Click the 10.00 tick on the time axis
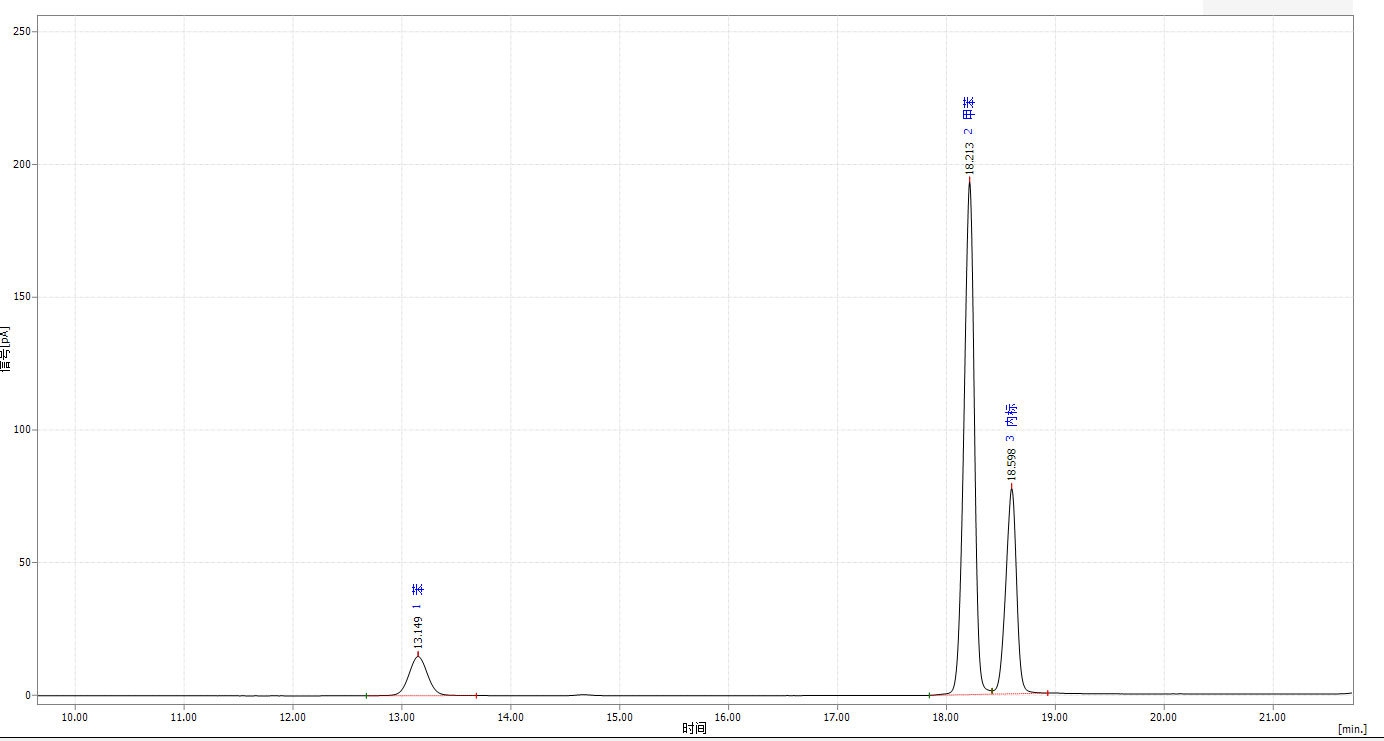 tap(75, 716)
